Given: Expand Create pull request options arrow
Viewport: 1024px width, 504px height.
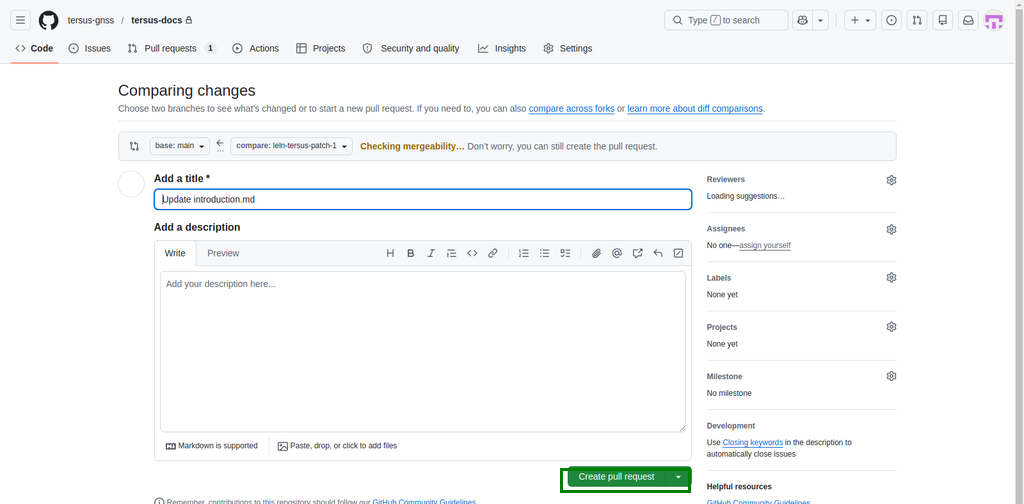Looking at the screenshot, I should click(679, 477).
